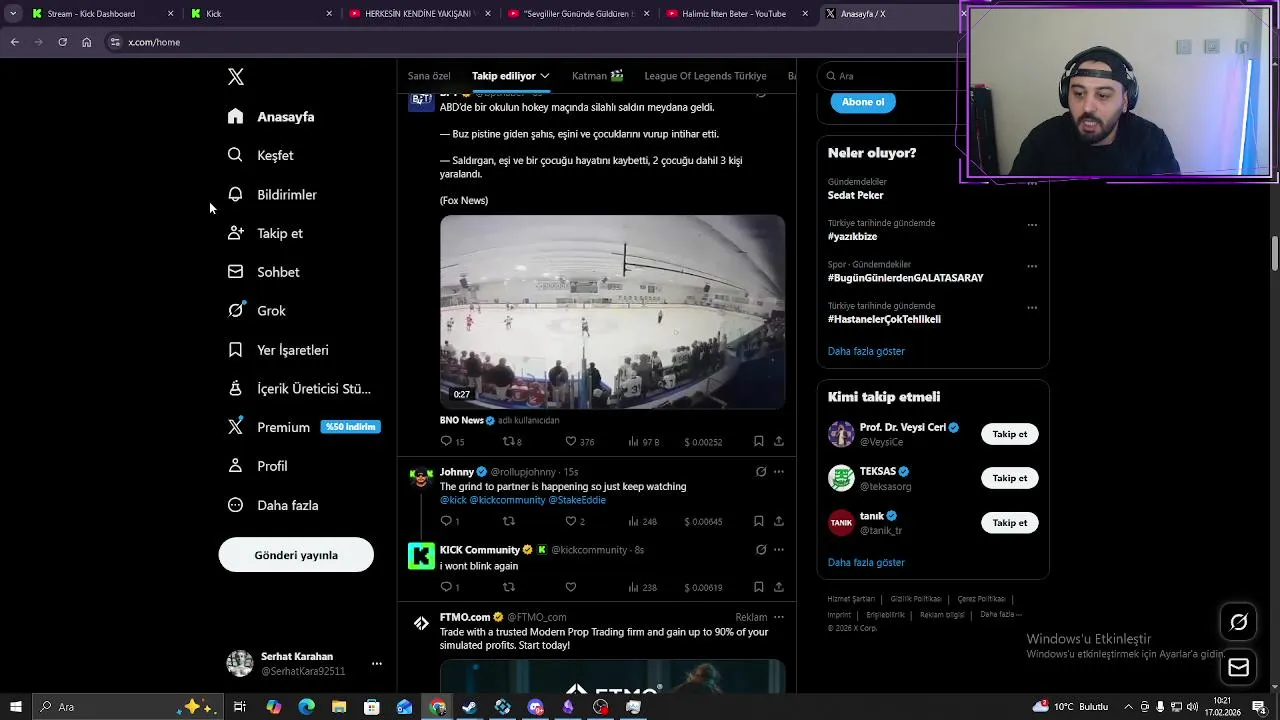Image resolution: width=1280 pixels, height=720 pixels.
Task: Click the Gönderi yayınla button
Action: [x=296, y=555]
